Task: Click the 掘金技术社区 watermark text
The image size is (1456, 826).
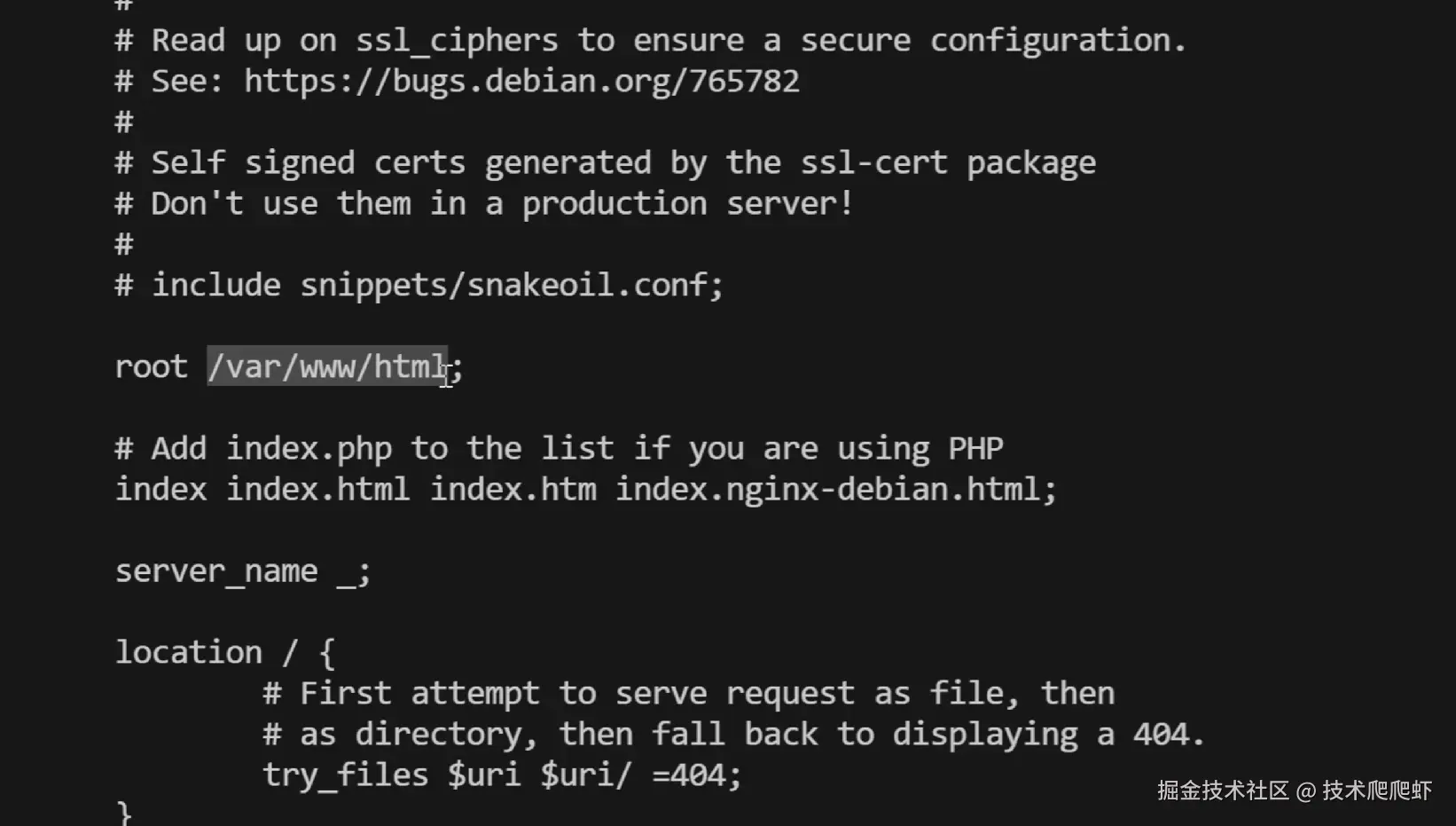Action: pos(1222,791)
